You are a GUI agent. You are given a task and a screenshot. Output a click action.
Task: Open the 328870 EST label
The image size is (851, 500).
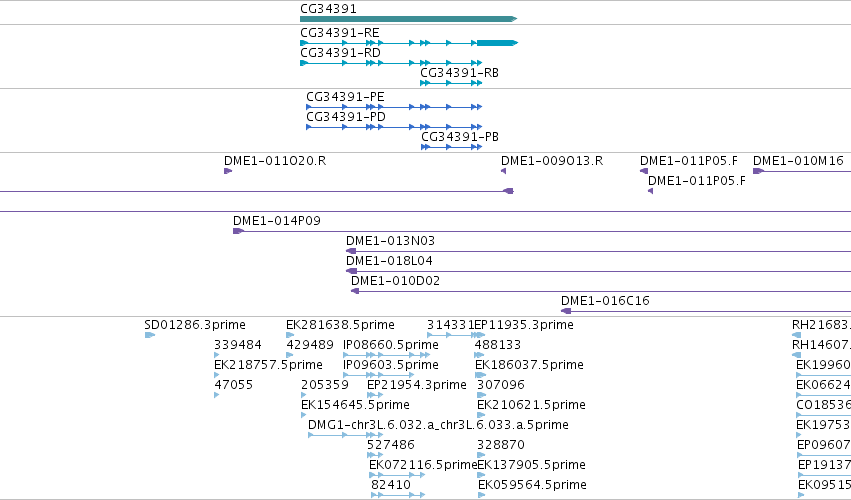[x=501, y=445]
